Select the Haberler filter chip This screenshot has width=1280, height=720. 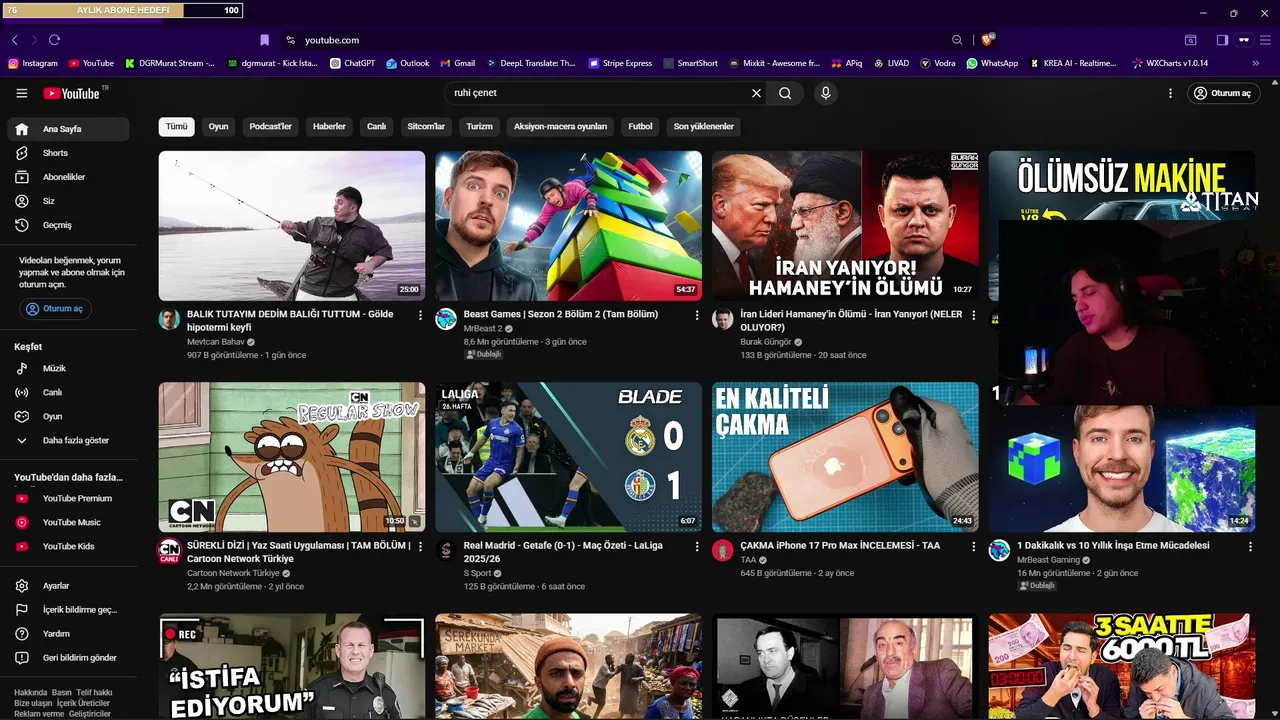(x=329, y=127)
